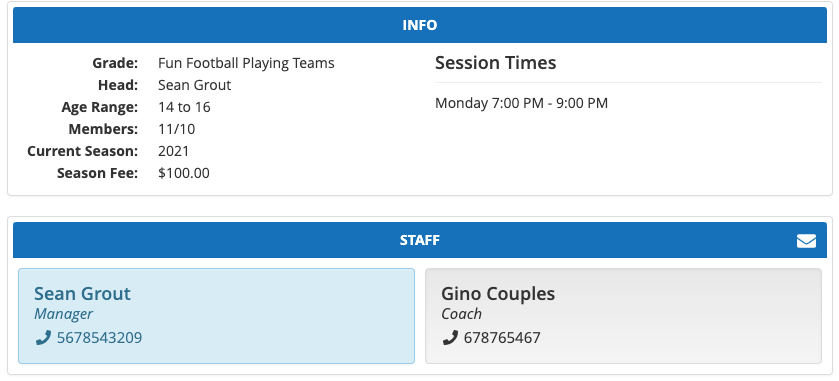Select the Coach role label under Gino Couples

coord(461,314)
